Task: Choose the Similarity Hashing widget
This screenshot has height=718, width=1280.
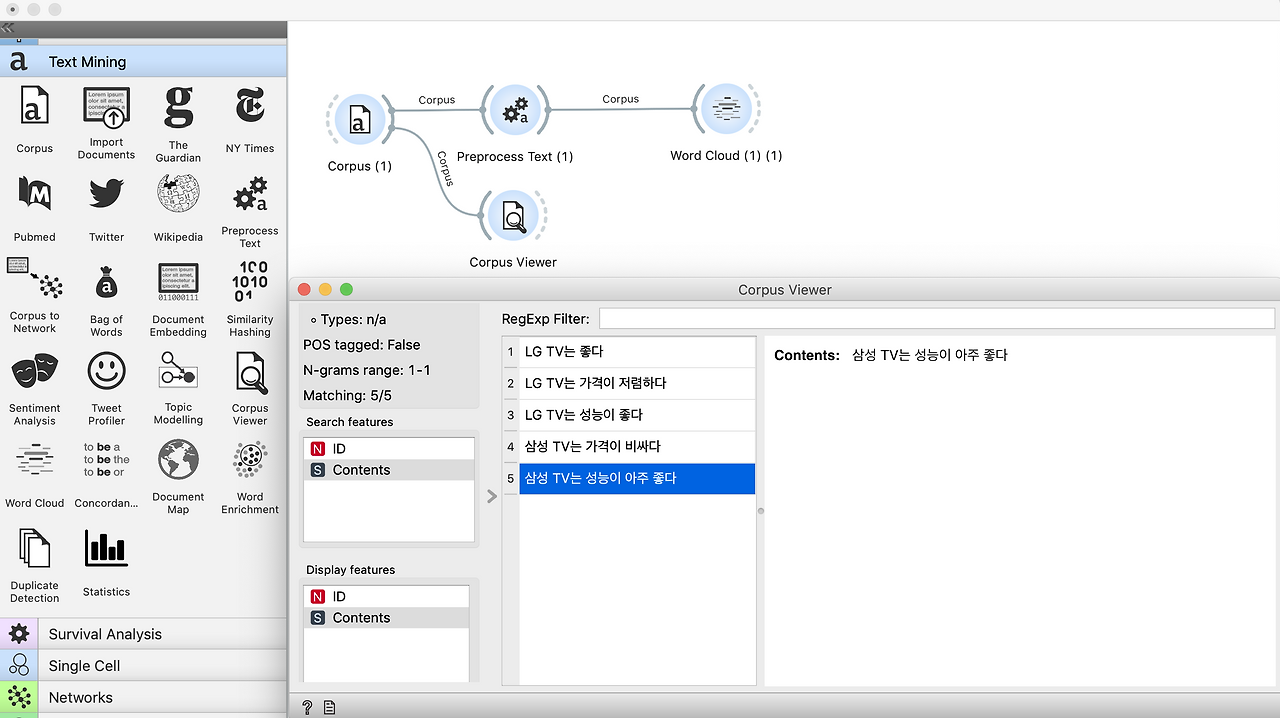Action: click(x=249, y=299)
